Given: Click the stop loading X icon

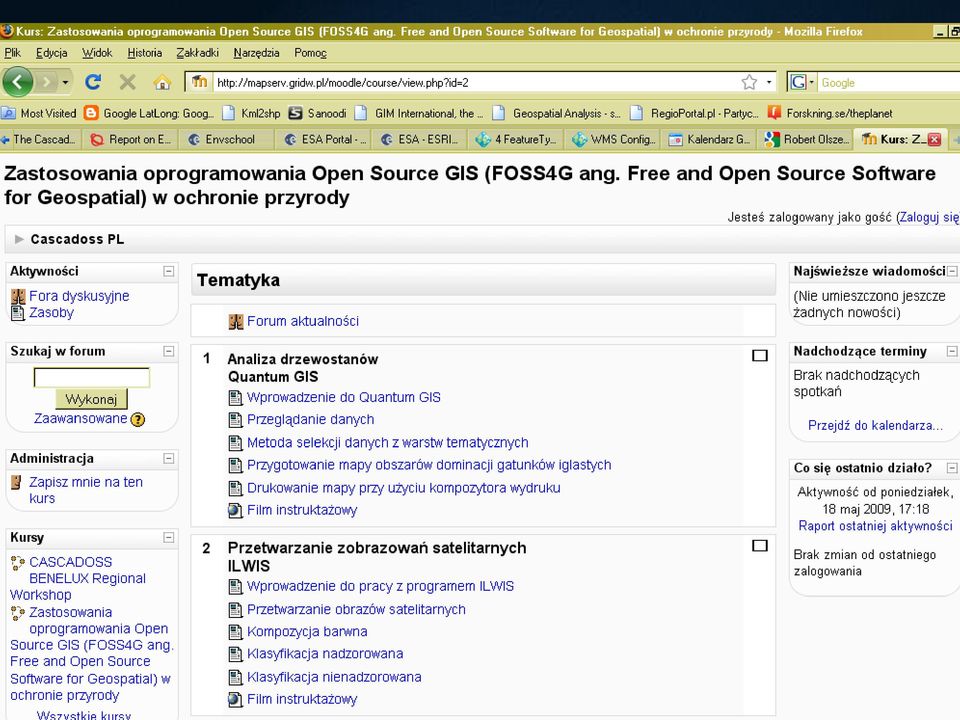Looking at the screenshot, I should click(x=127, y=81).
